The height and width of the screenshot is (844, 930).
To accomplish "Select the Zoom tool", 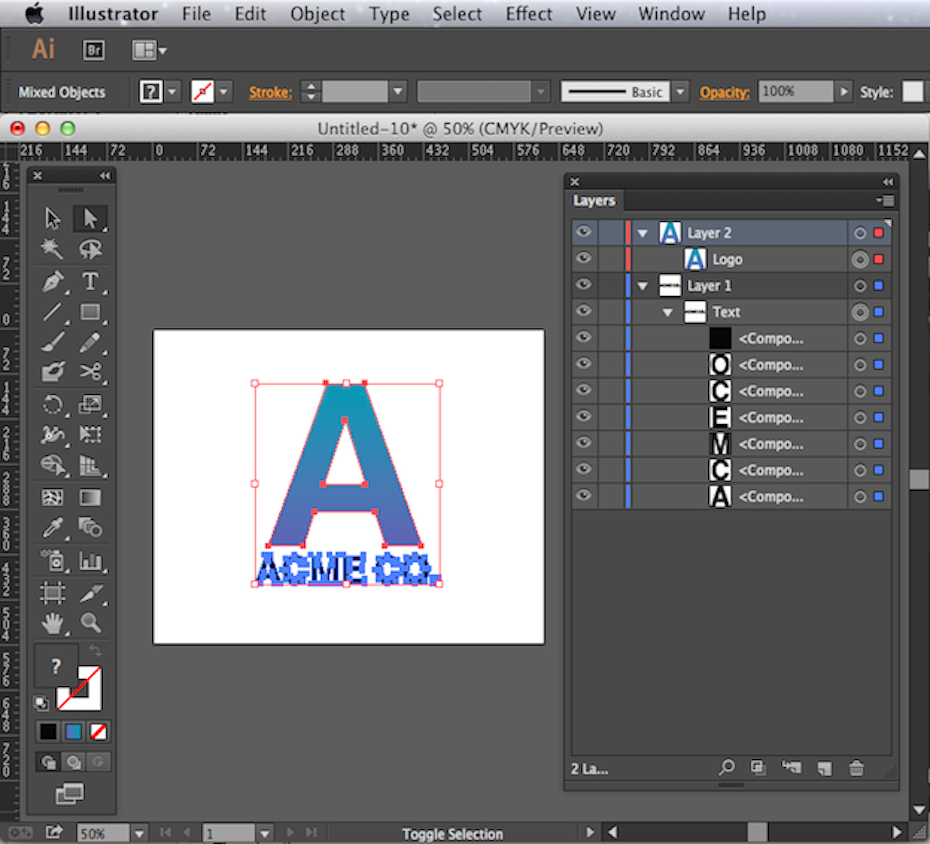I will [x=90, y=623].
